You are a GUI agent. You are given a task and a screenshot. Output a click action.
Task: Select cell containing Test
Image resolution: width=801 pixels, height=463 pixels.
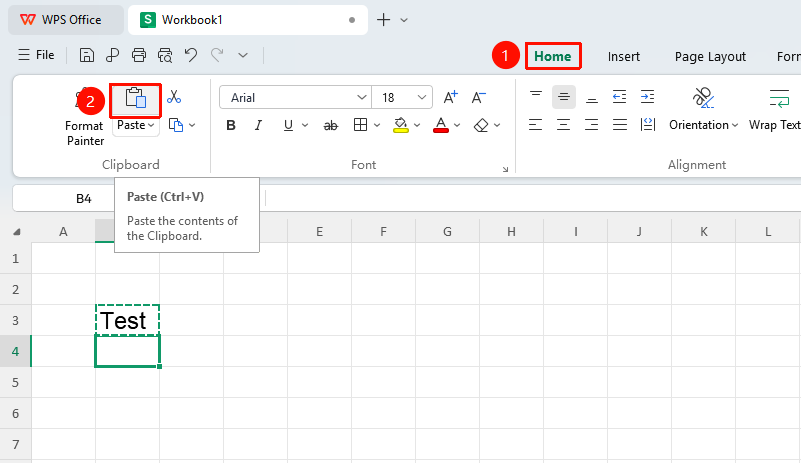click(127, 320)
